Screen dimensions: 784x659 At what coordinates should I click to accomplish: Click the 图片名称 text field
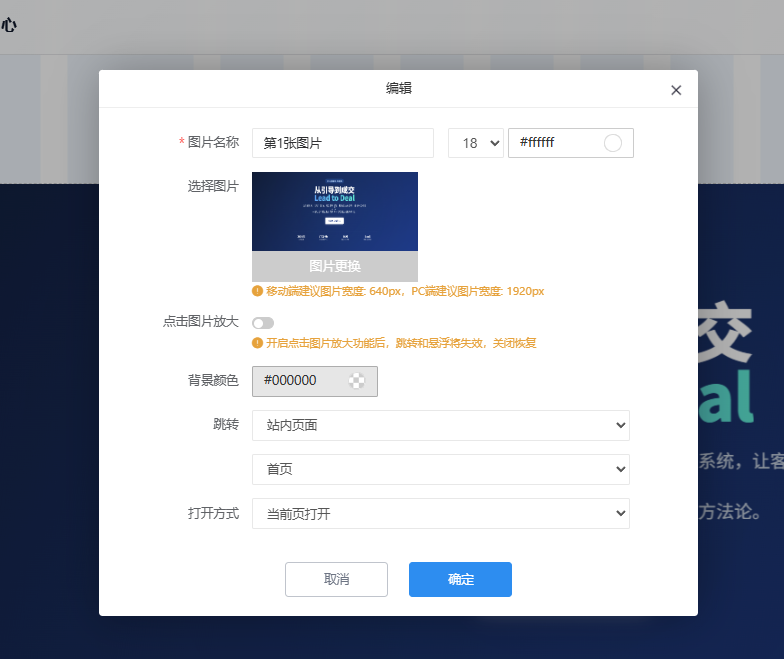pos(342,143)
